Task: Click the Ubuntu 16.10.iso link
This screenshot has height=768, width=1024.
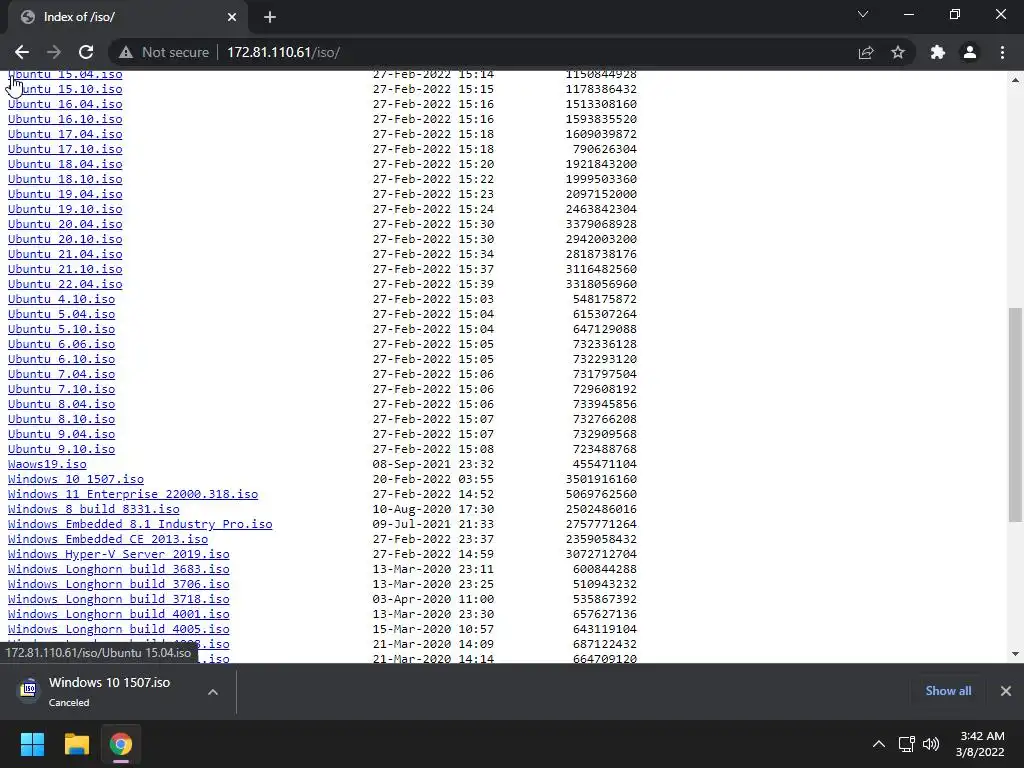Action: [65, 119]
